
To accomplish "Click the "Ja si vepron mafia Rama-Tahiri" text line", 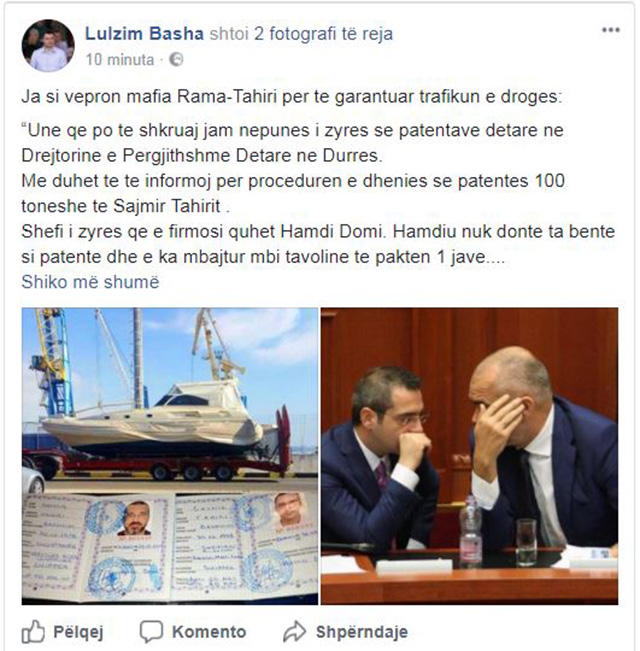I will [x=292, y=97].
